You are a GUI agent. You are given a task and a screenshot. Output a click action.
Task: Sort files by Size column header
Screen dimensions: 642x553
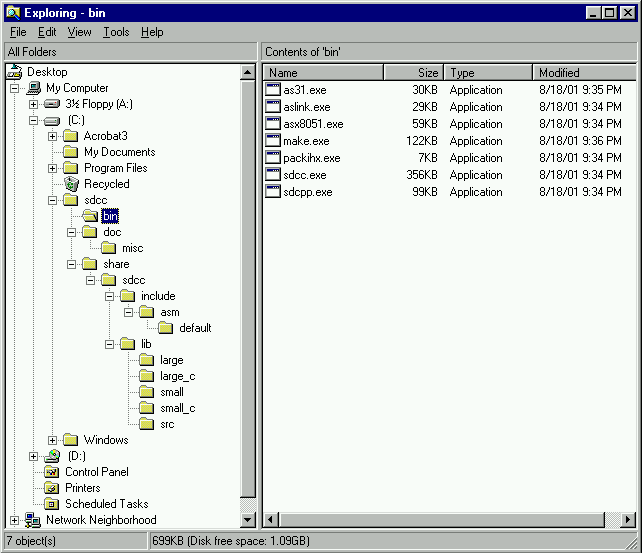pyautogui.click(x=414, y=72)
